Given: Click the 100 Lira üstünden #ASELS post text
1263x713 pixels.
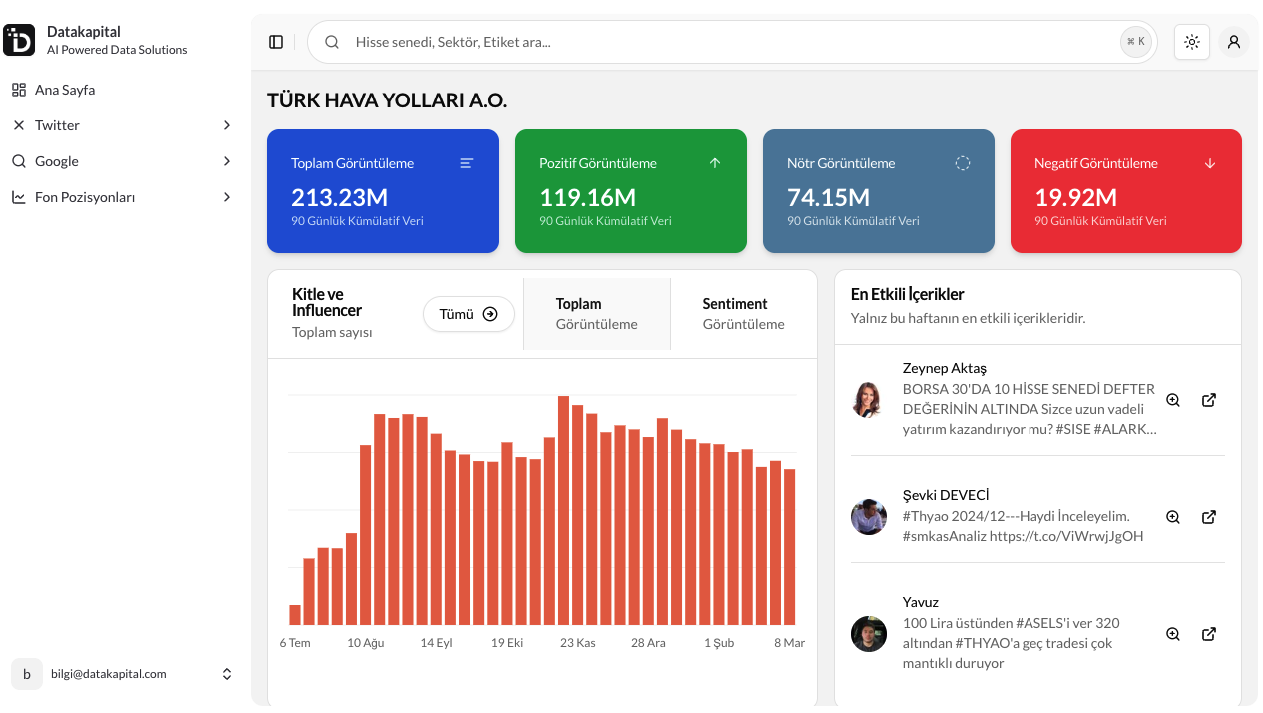Looking at the screenshot, I should click(1011, 643).
